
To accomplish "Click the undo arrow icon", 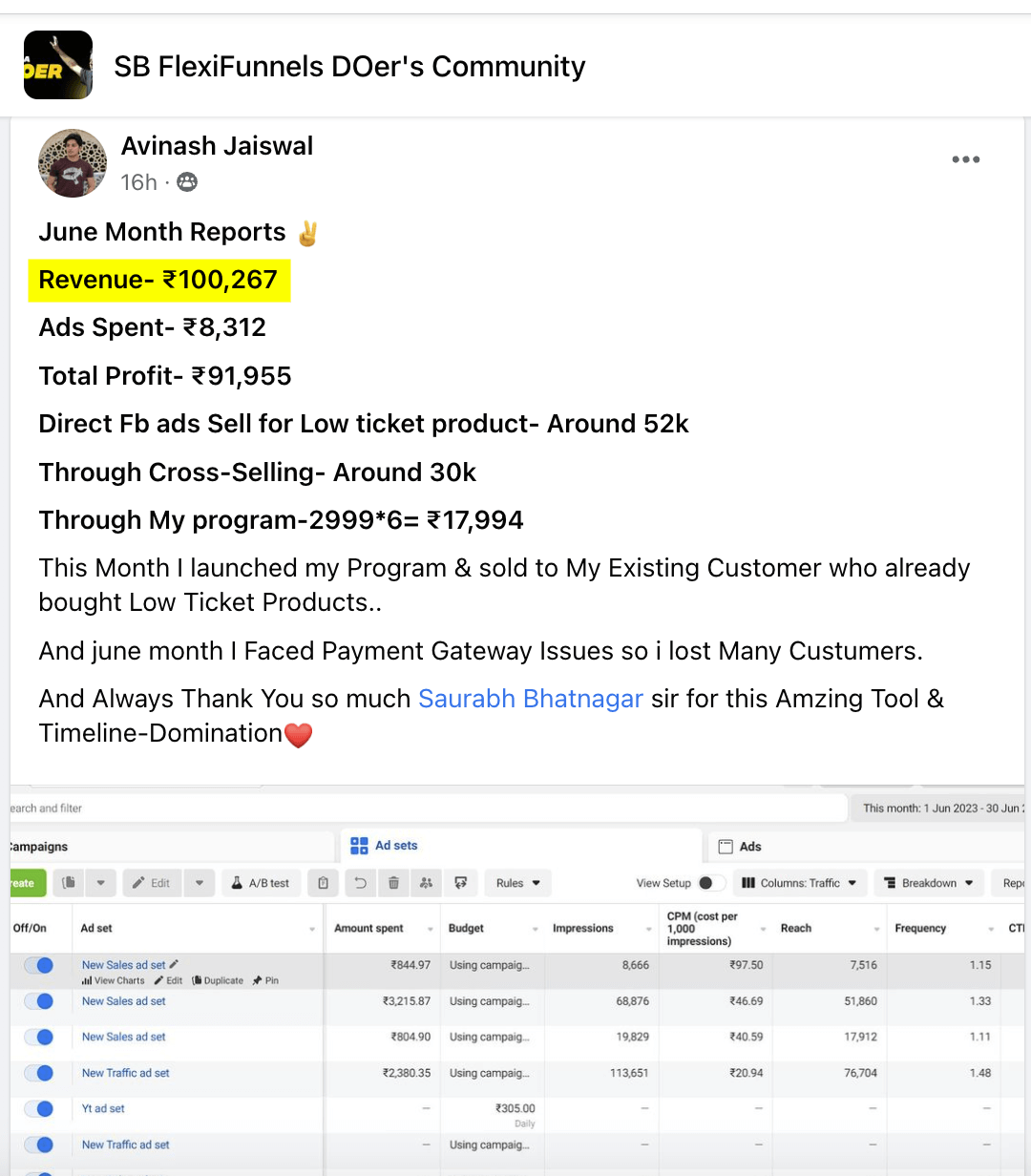I will point(360,883).
